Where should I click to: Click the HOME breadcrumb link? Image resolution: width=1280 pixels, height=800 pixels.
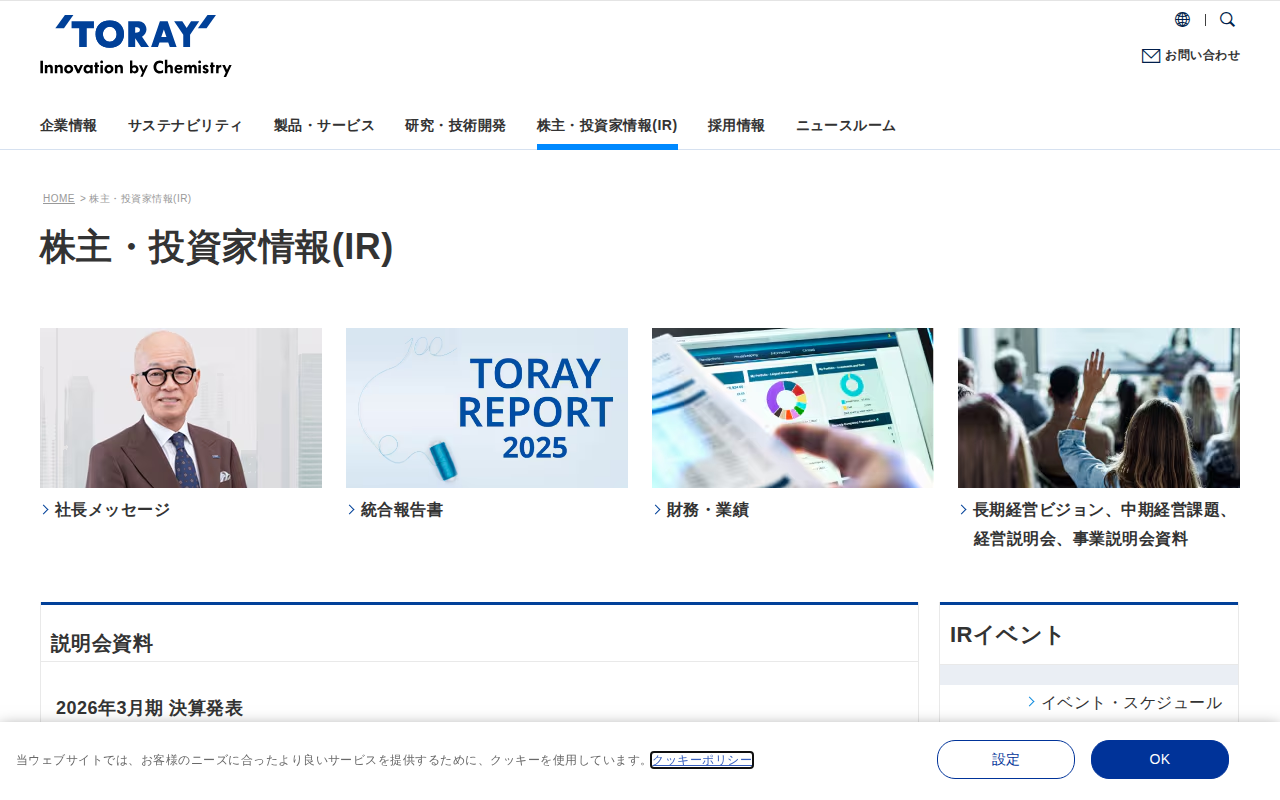59,199
